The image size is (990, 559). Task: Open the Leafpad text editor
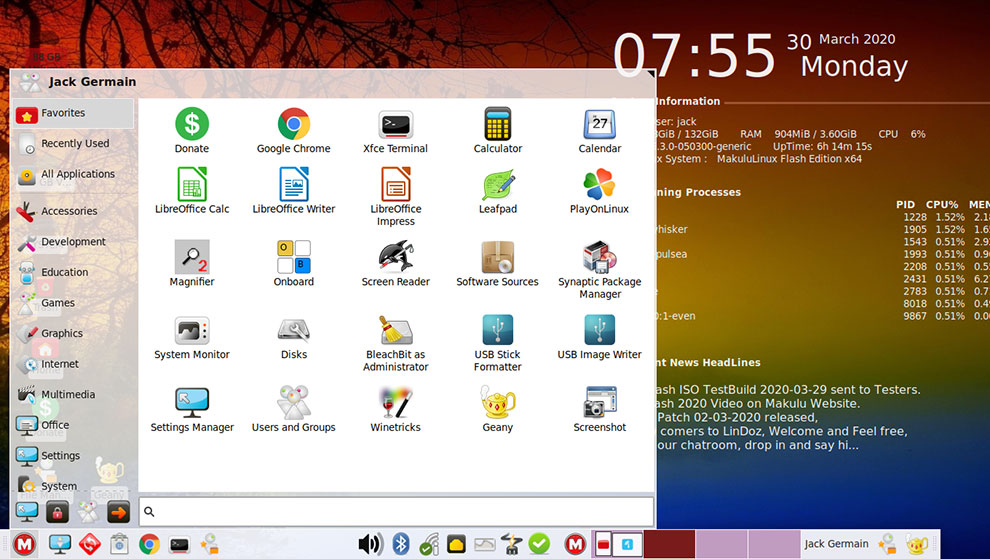(x=498, y=191)
